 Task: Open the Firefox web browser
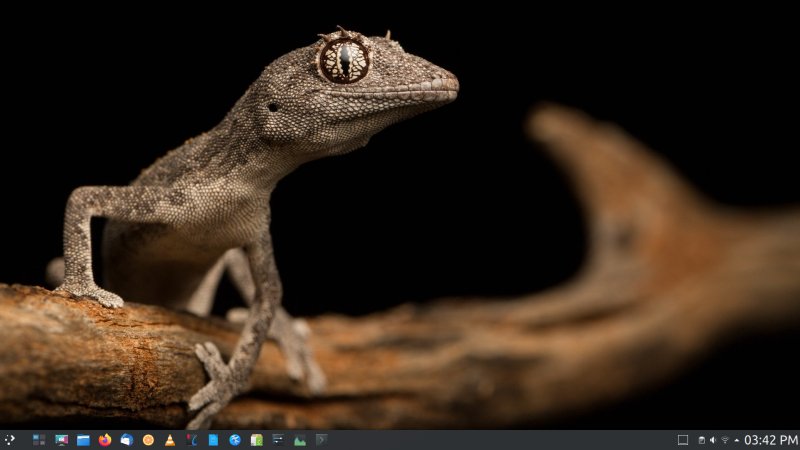pos(105,440)
